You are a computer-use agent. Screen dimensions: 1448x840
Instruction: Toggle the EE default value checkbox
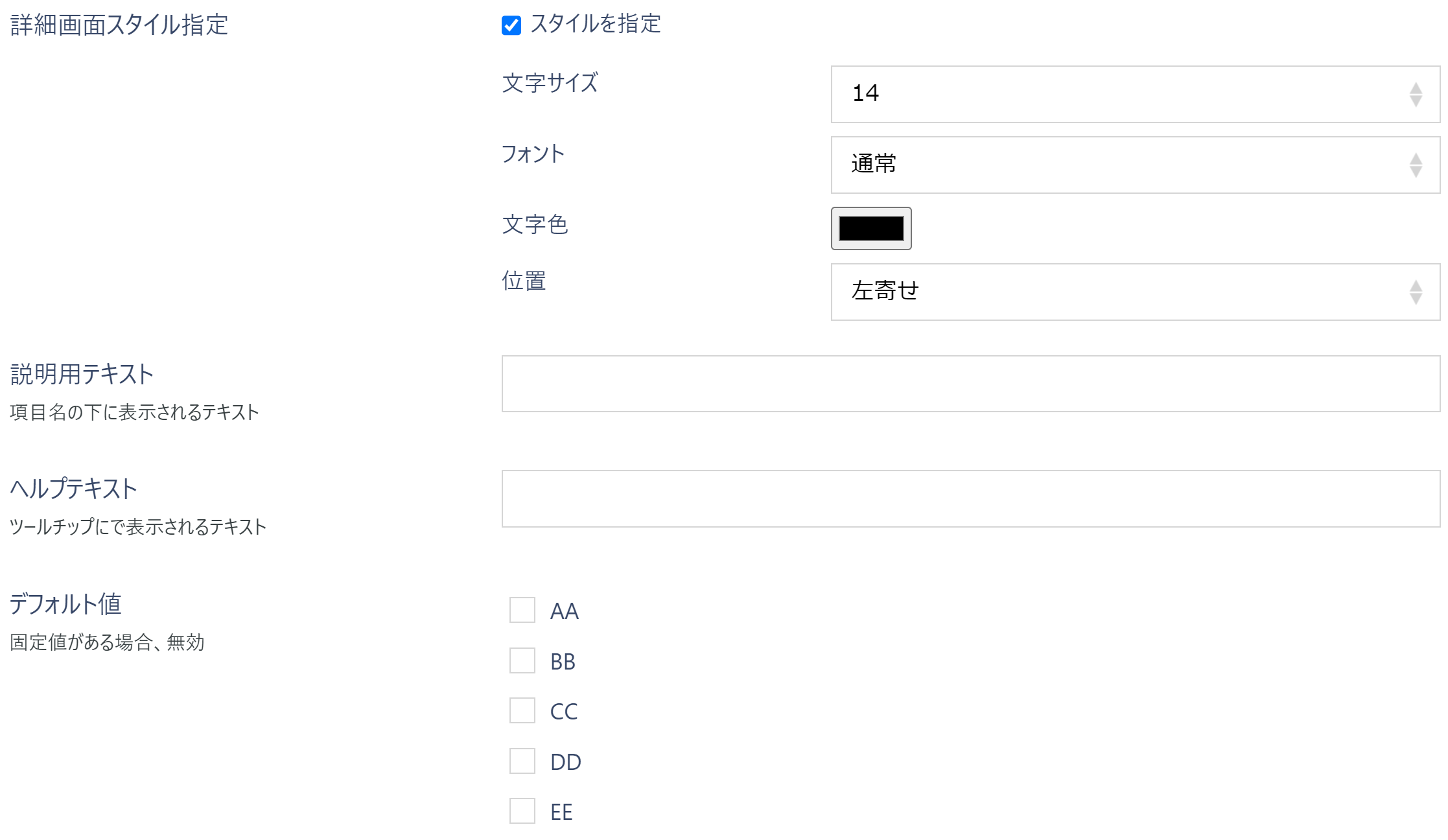[x=522, y=811]
